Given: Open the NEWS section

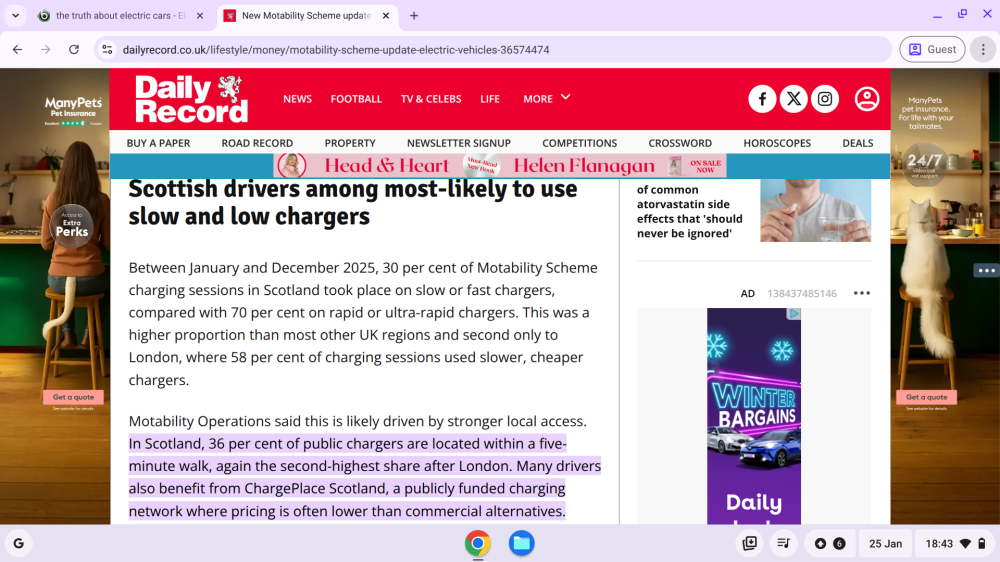Looking at the screenshot, I should pyautogui.click(x=297, y=99).
